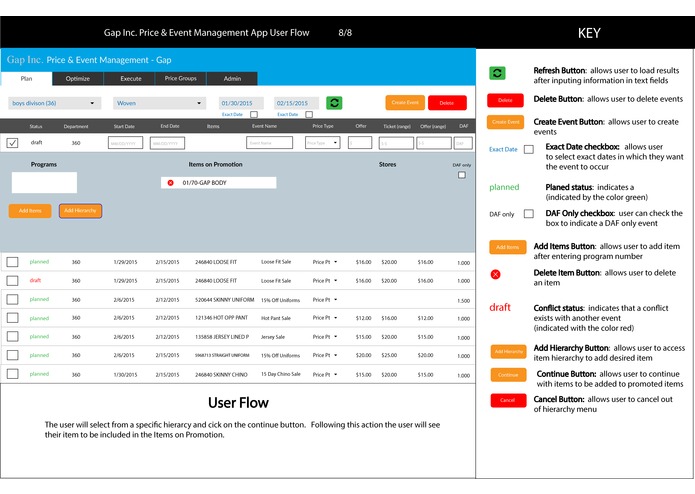Switch to the Optimize tab
The height and width of the screenshot is (494, 695).
click(78, 78)
